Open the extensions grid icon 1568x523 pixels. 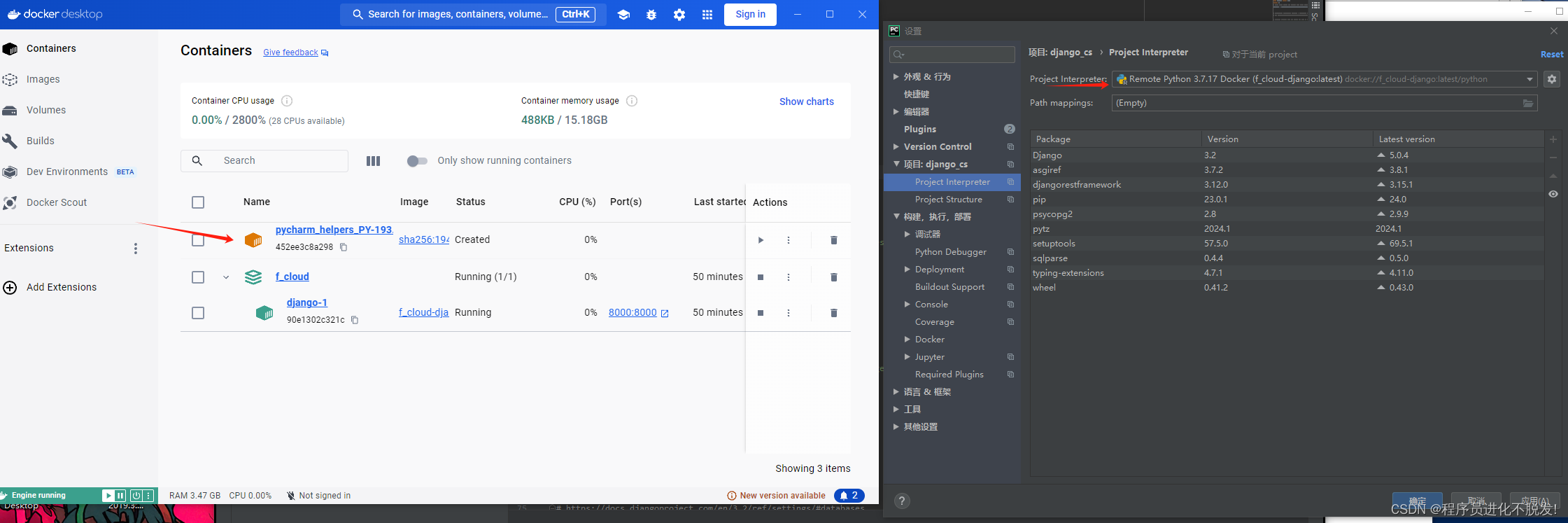(x=707, y=15)
